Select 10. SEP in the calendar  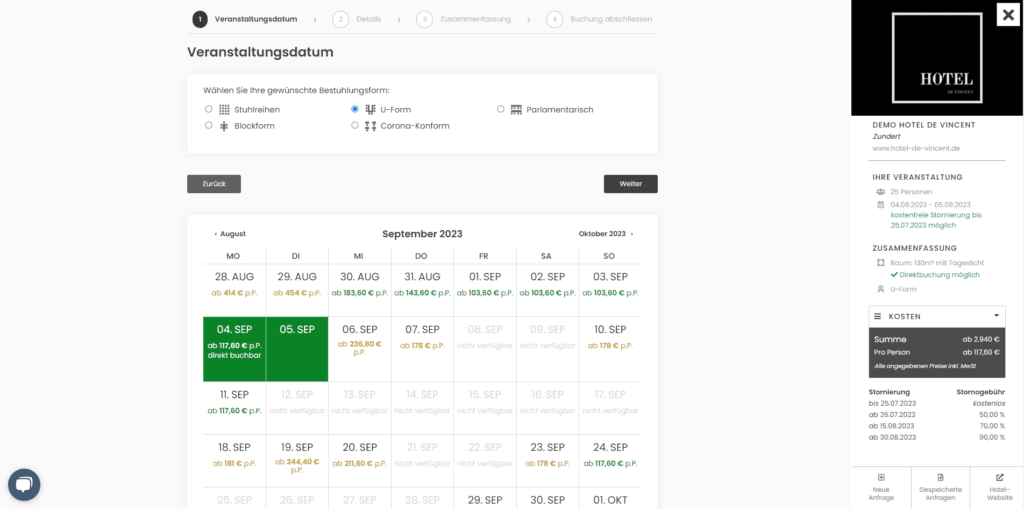pyautogui.click(x=610, y=336)
